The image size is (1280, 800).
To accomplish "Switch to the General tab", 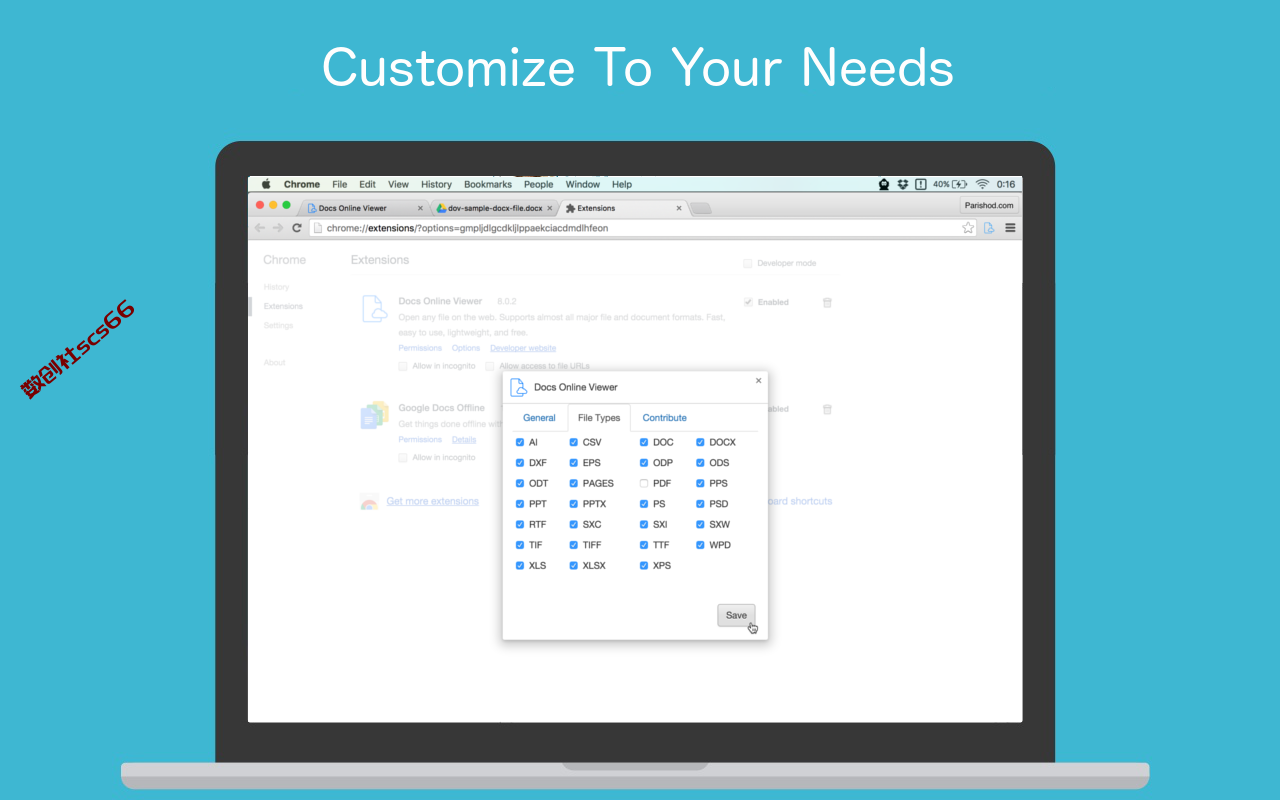I will [x=539, y=418].
